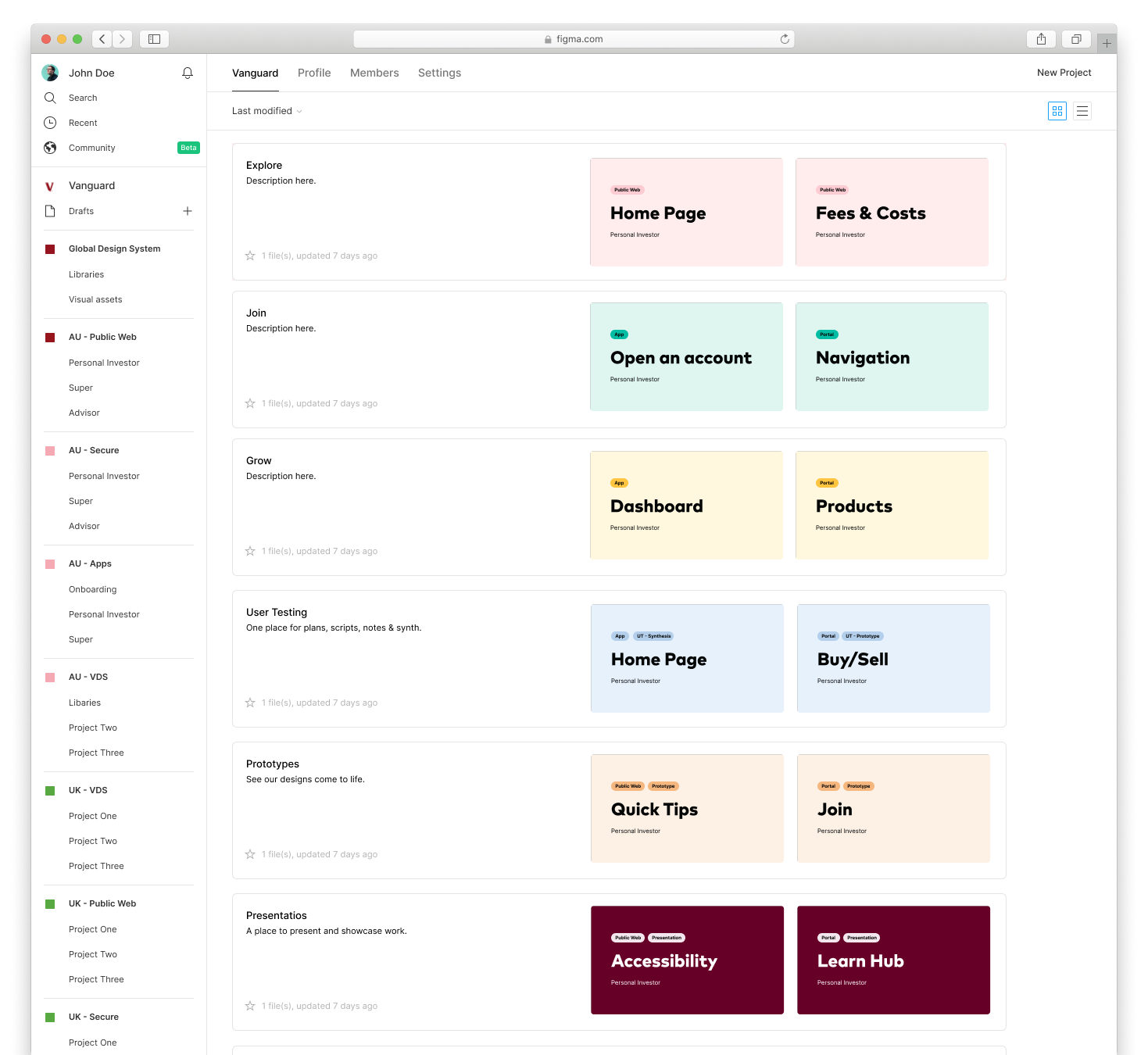Go forward with browser forward arrow

point(123,39)
